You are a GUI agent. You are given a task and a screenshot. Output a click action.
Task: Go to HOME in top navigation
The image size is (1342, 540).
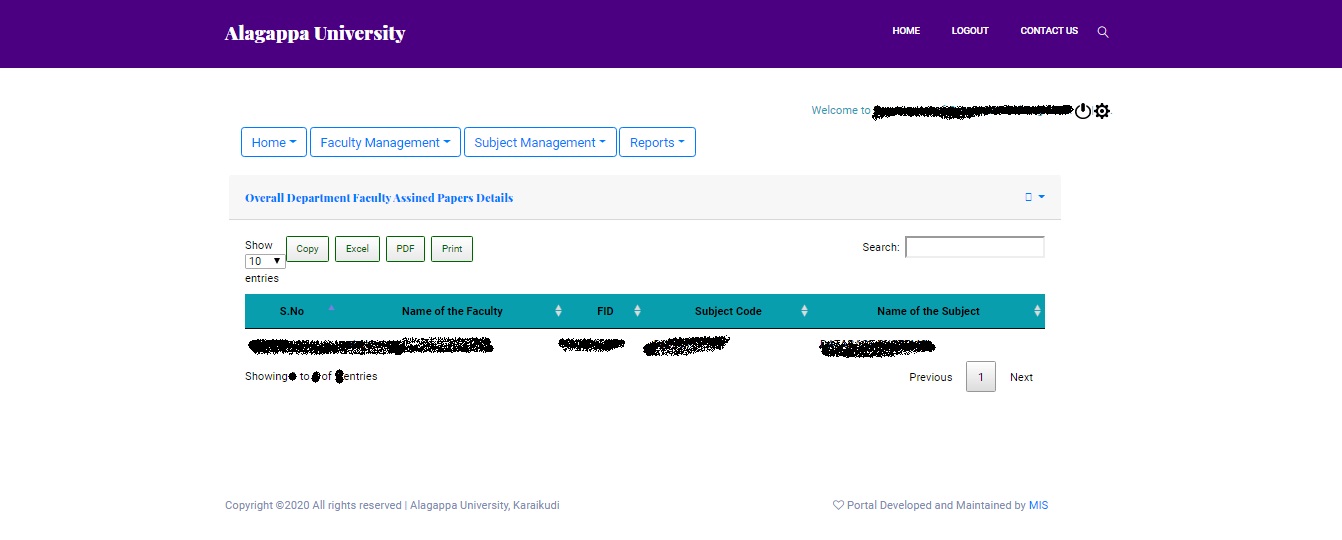coord(906,31)
